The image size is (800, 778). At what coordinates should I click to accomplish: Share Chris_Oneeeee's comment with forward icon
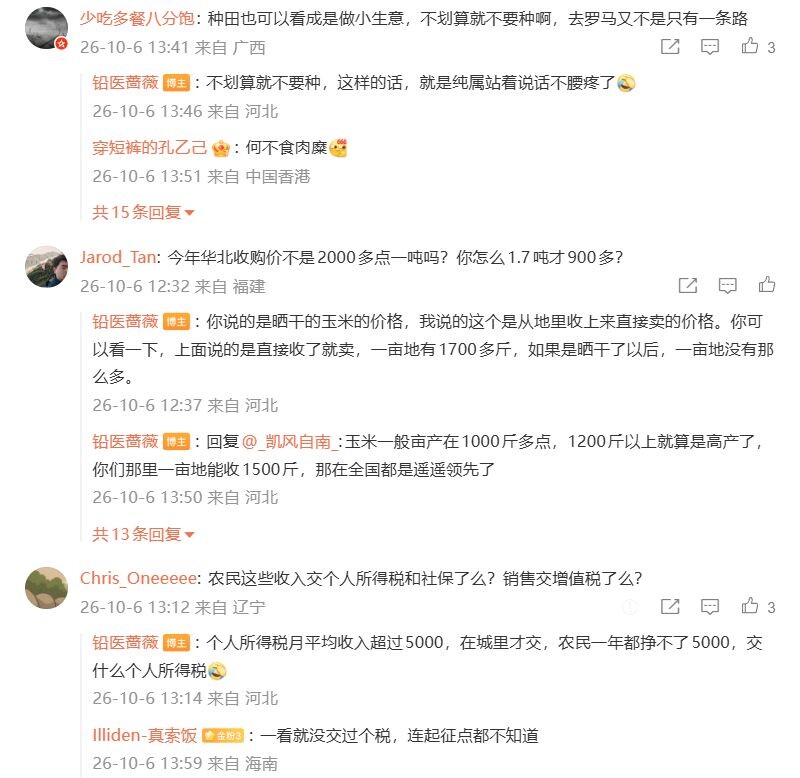[670, 607]
